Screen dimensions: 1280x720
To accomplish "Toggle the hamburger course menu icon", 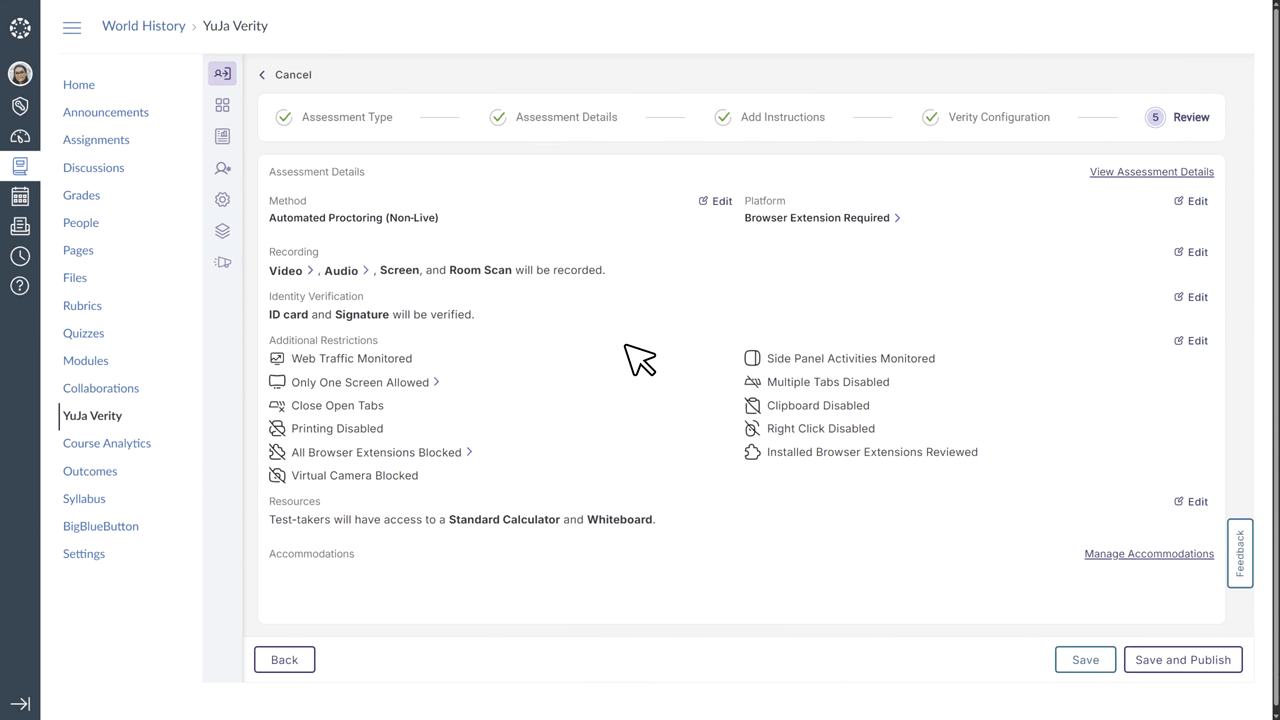I will click(x=72, y=27).
